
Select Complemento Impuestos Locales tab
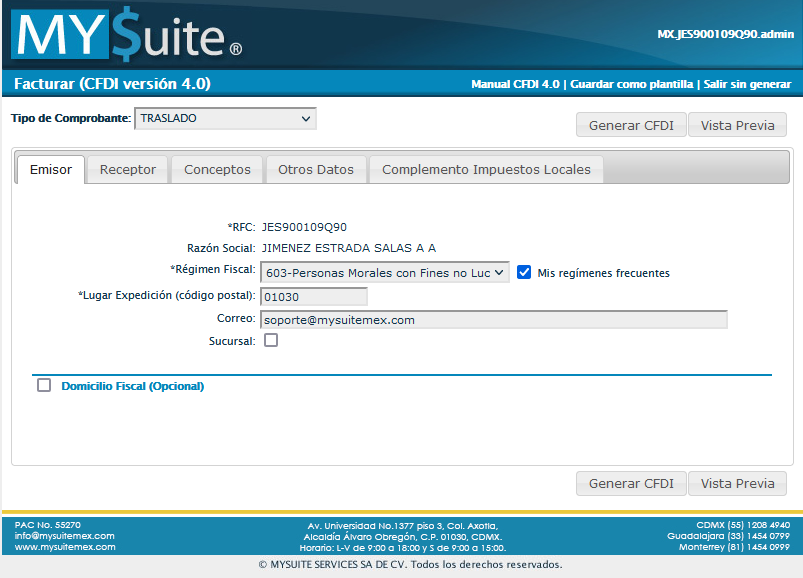tap(486, 170)
